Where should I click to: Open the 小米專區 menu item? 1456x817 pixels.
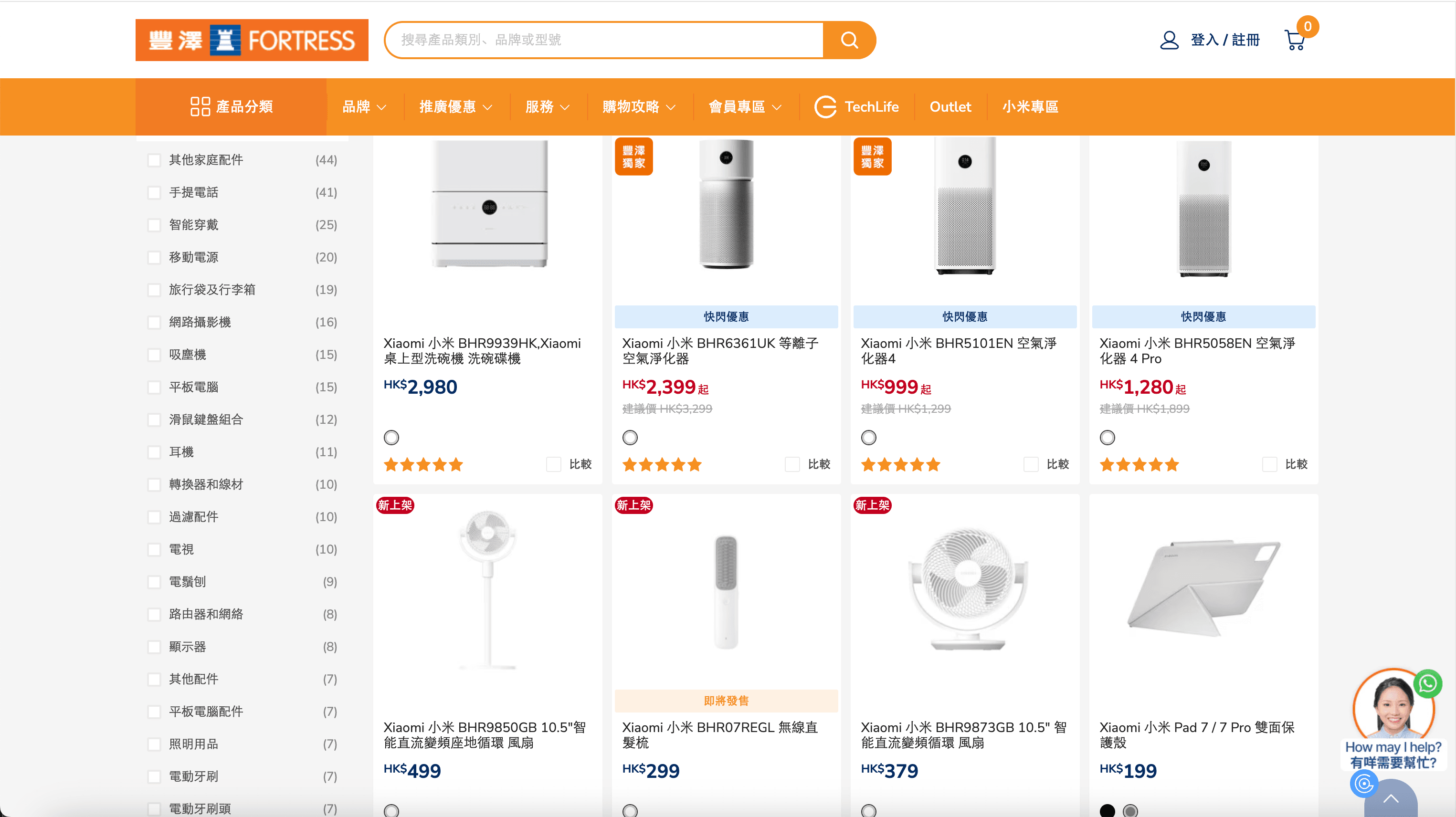point(1030,107)
